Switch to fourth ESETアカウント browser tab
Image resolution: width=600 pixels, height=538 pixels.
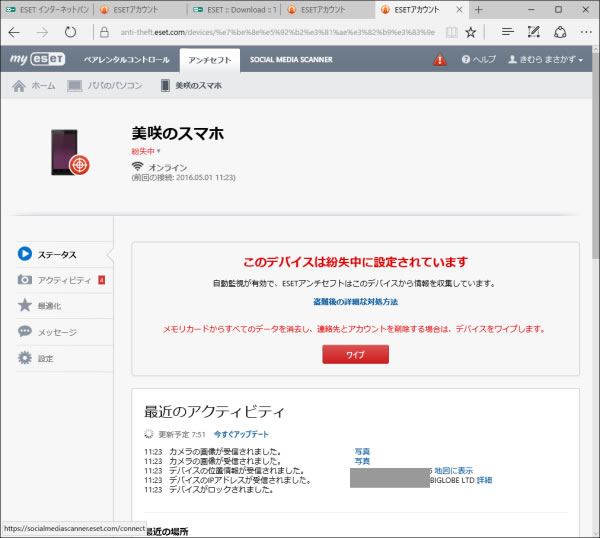327,10
